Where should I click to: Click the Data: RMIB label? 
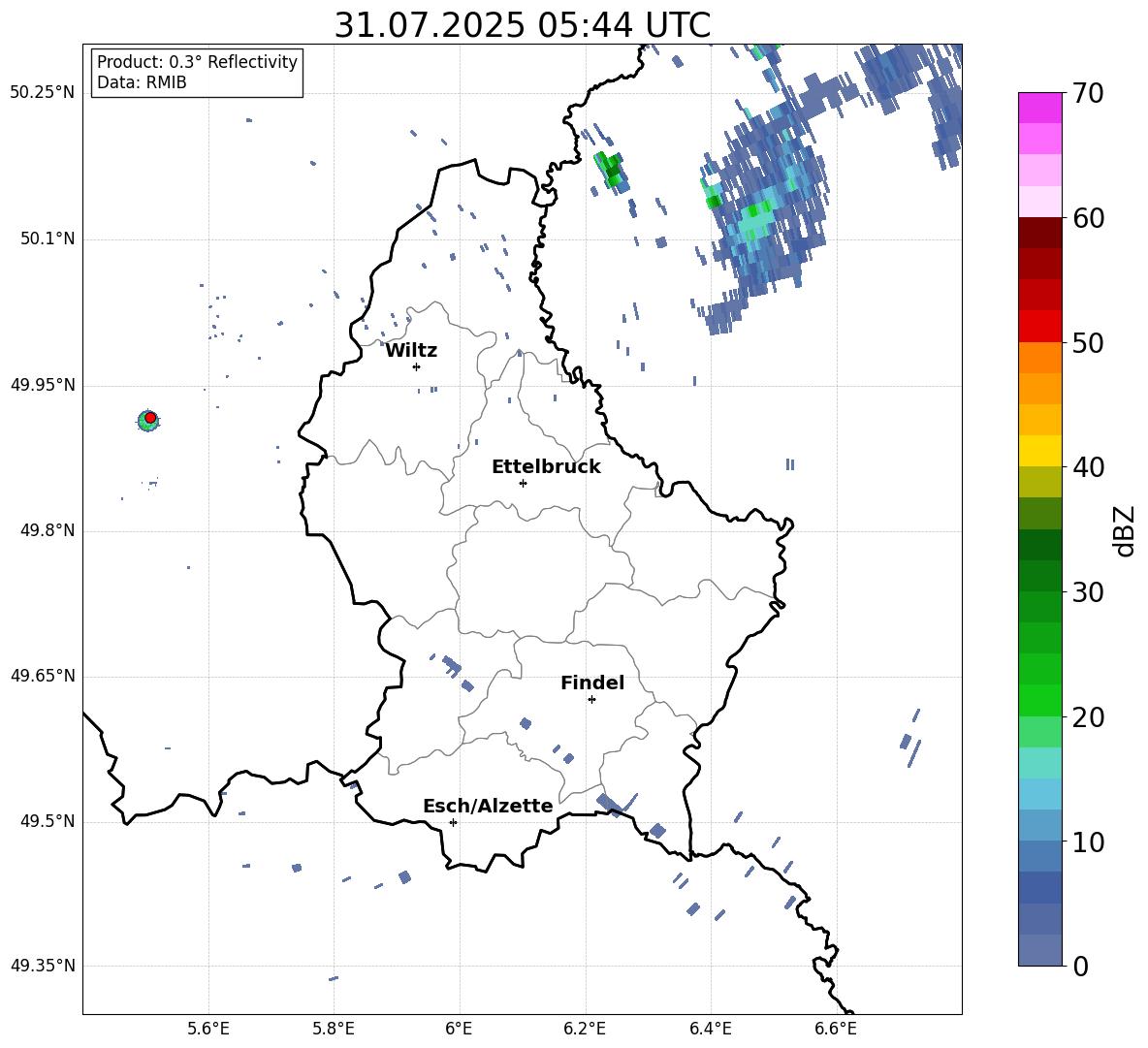[x=142, y=82]
